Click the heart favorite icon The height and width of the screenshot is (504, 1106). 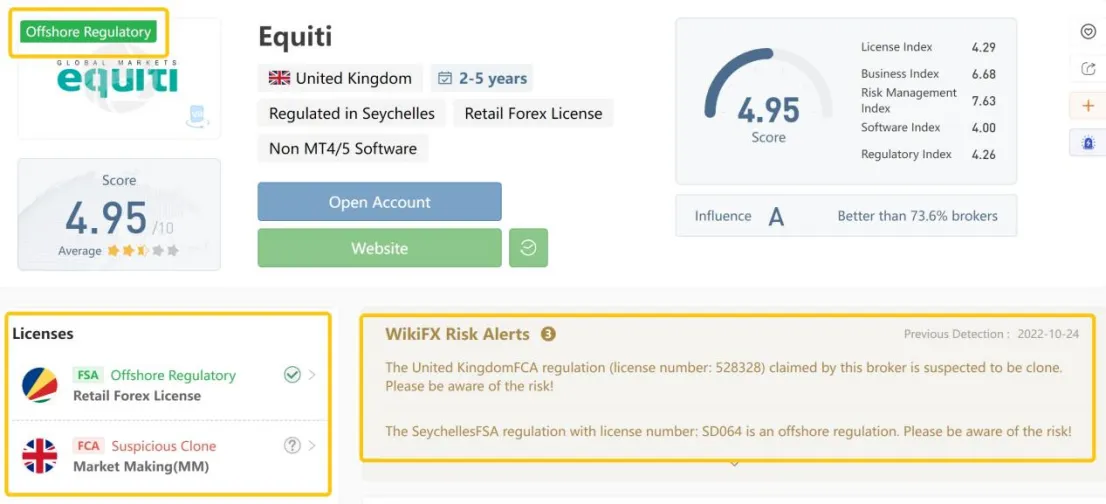click(1088, 32)
